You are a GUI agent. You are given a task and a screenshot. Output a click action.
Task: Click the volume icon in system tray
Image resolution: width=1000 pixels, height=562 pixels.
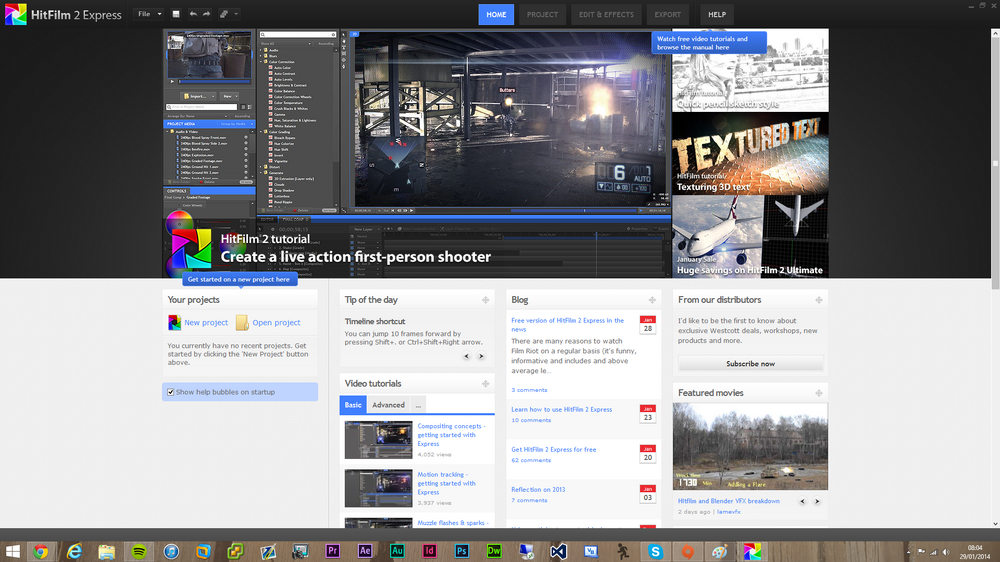tap(946, 552)
